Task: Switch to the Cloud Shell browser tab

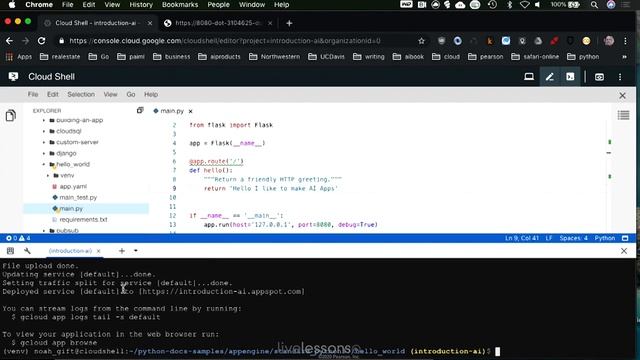Action: point(96,23)
